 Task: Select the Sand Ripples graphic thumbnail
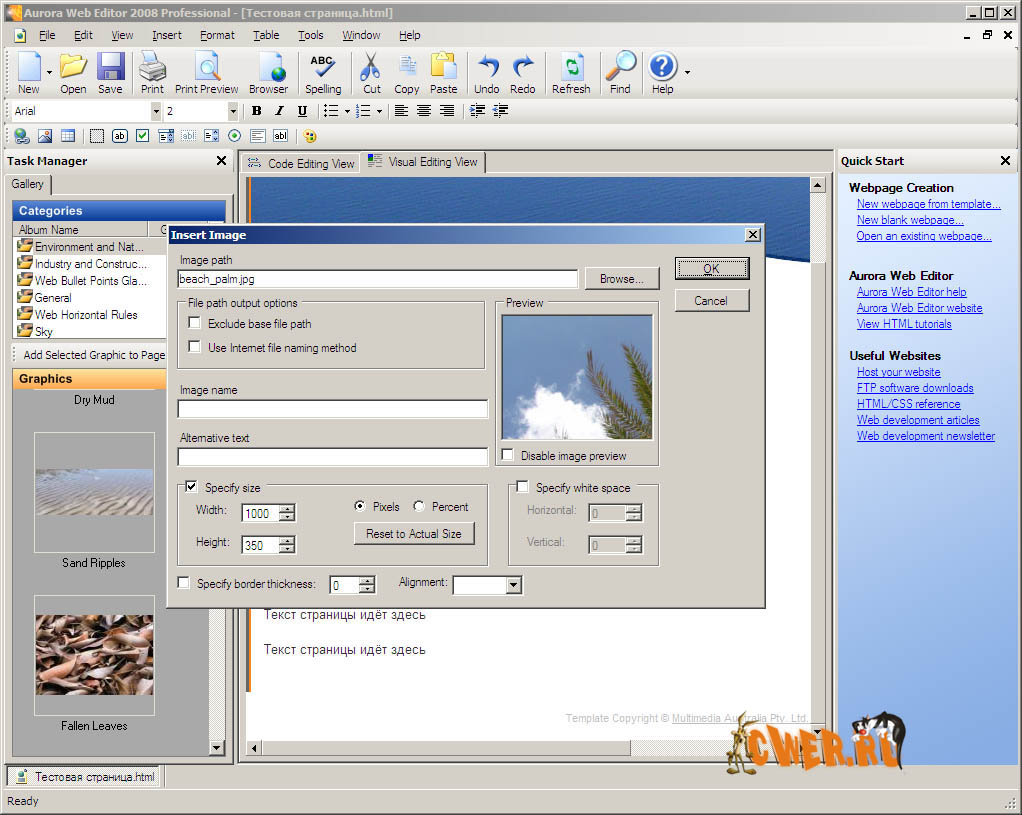tap(94, 492)
